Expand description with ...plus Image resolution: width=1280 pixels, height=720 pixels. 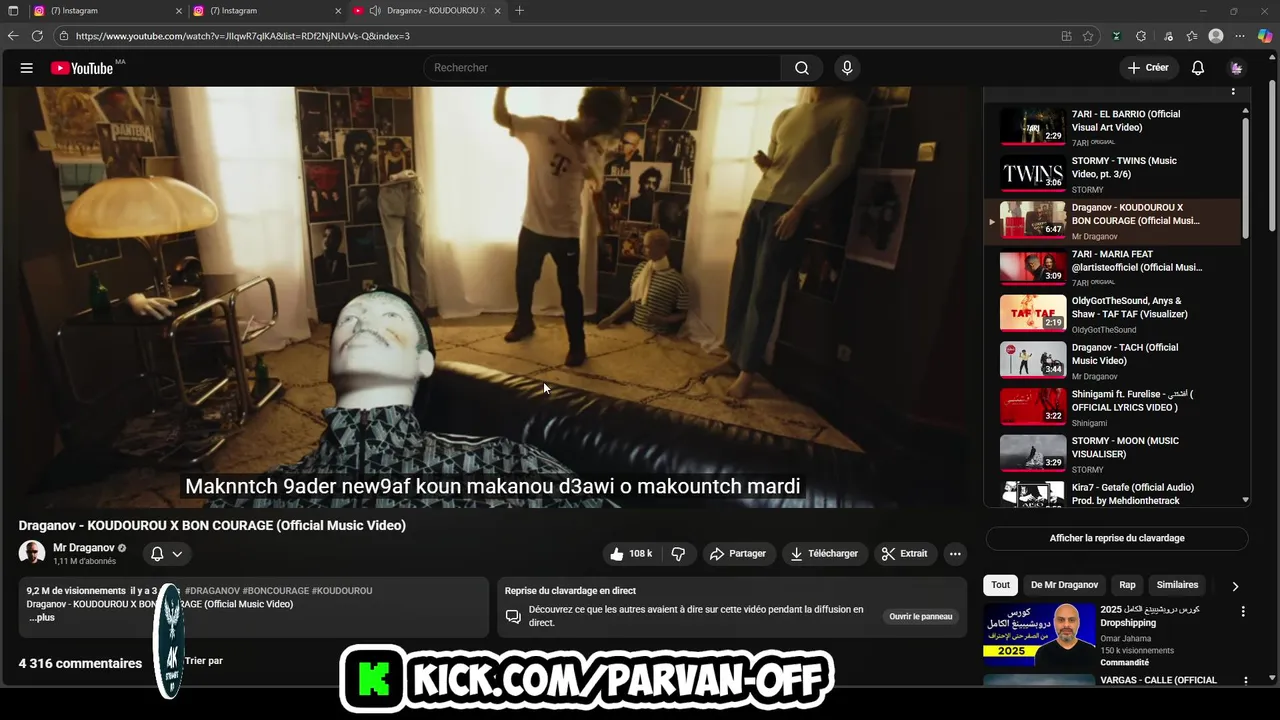click(41, 618)
